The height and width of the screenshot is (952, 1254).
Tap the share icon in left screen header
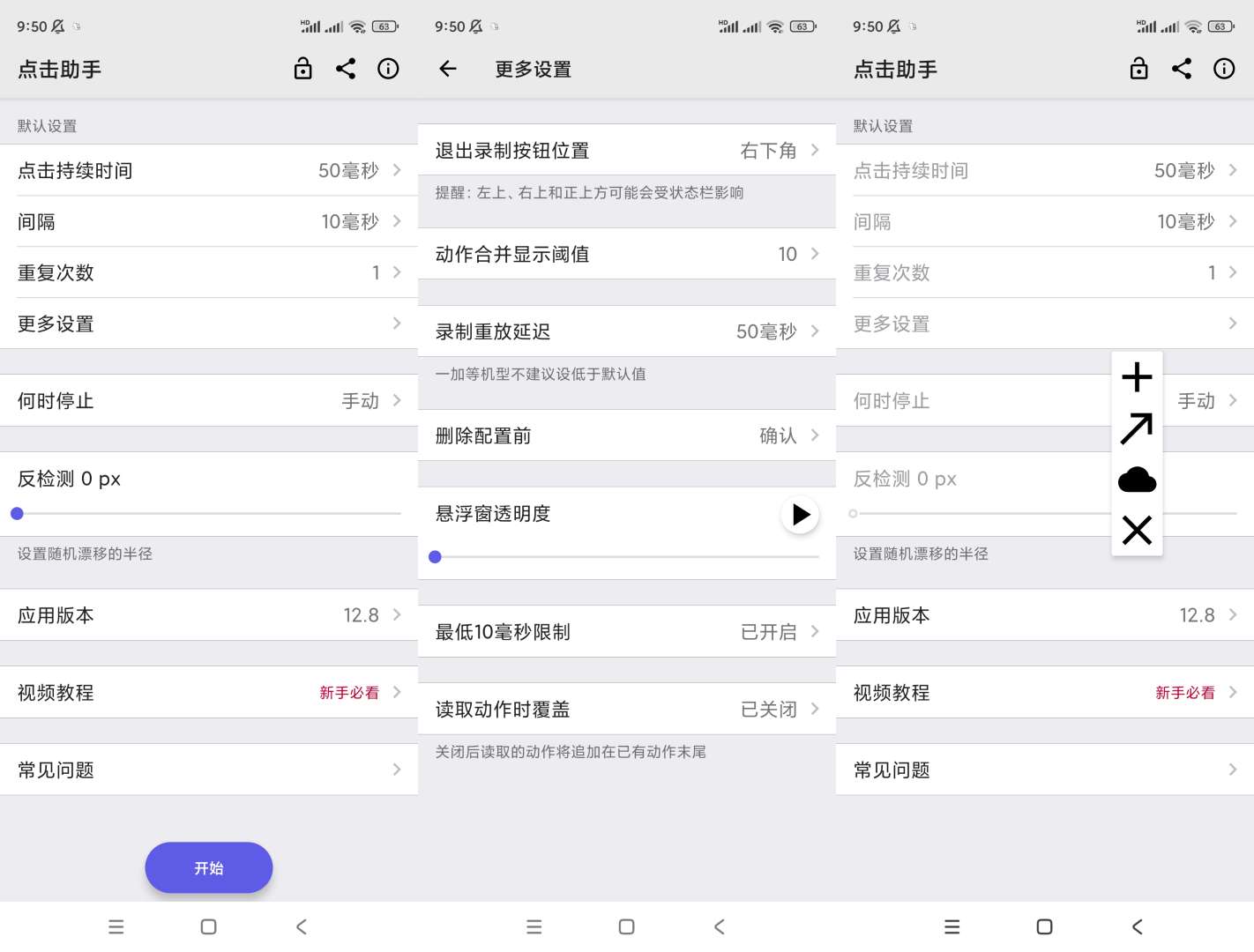tap(346, 69)
